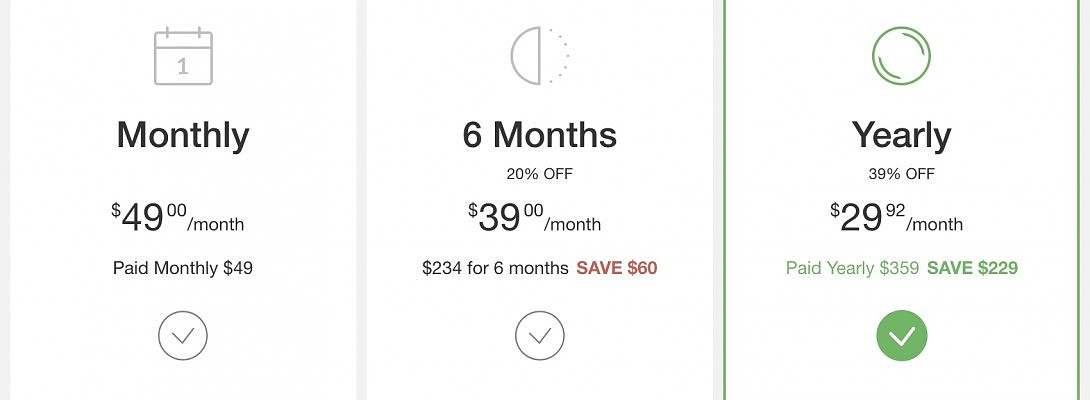Toggle the green Yearly plan checkmark
This screenshot has width=1090, height=400.
pos(902,336)
